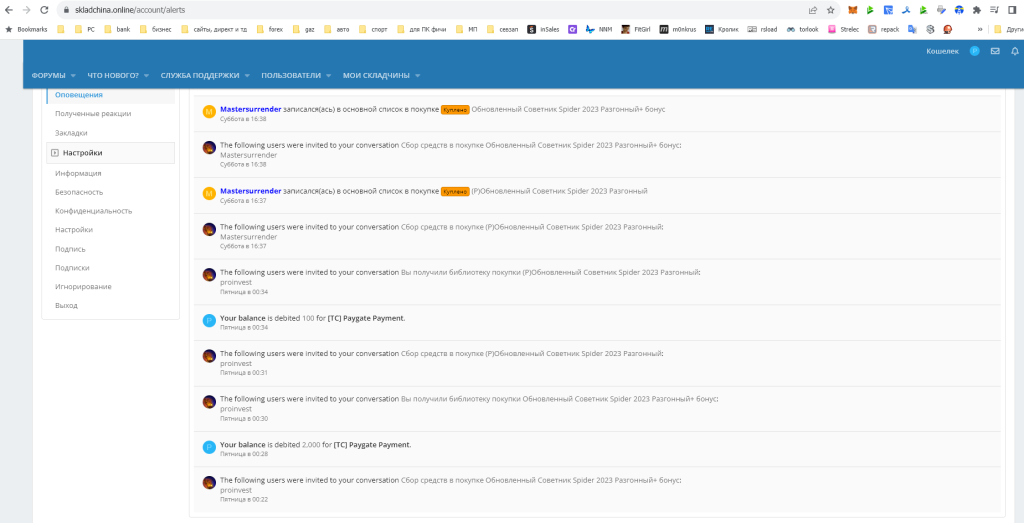This screenshot has width=1024, height=523.
Task: Open the Strelec bookmark
Action: point(844,29)
